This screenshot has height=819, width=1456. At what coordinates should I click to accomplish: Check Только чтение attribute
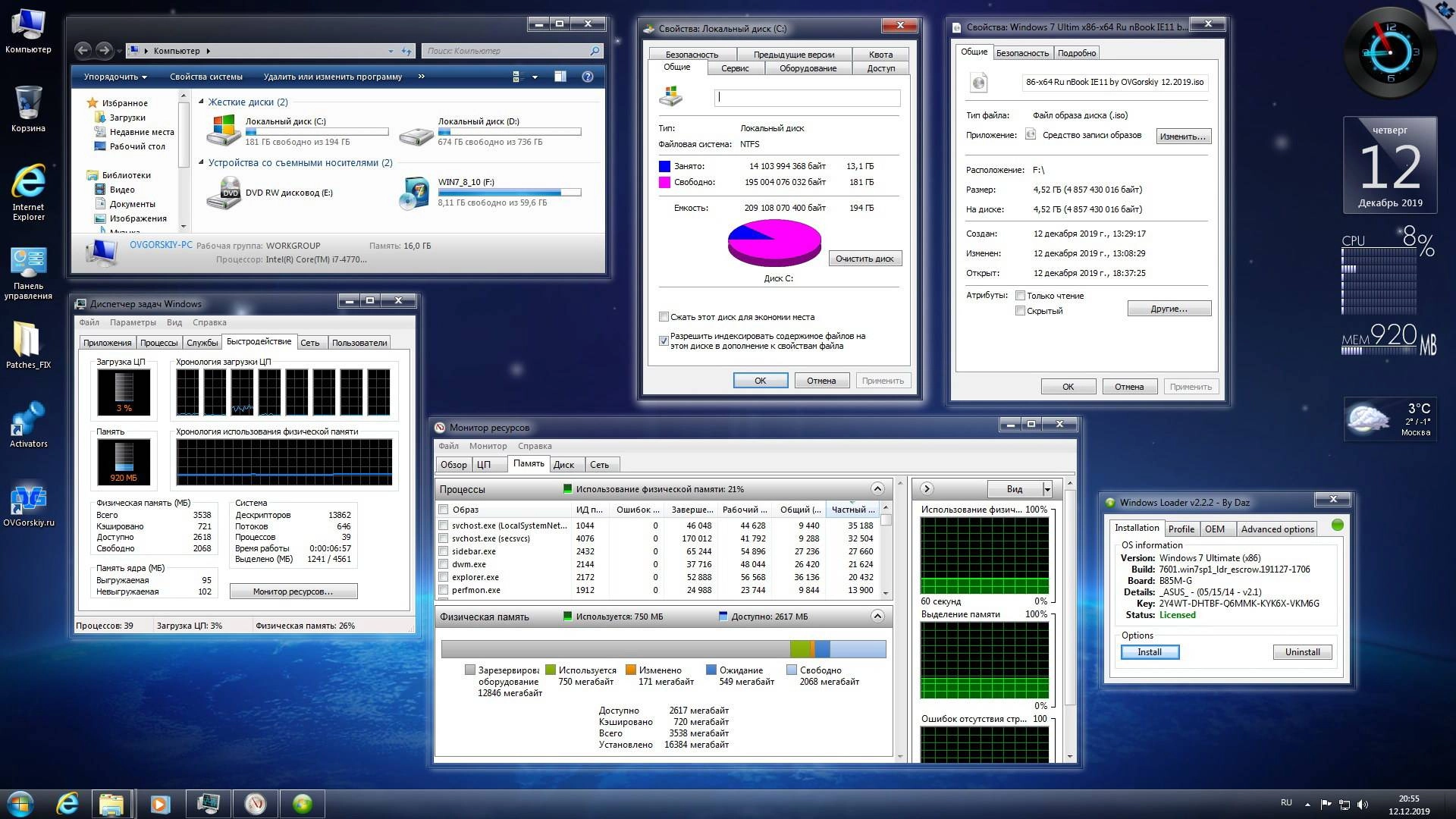pyautogui.click(x=1020, y=296)
